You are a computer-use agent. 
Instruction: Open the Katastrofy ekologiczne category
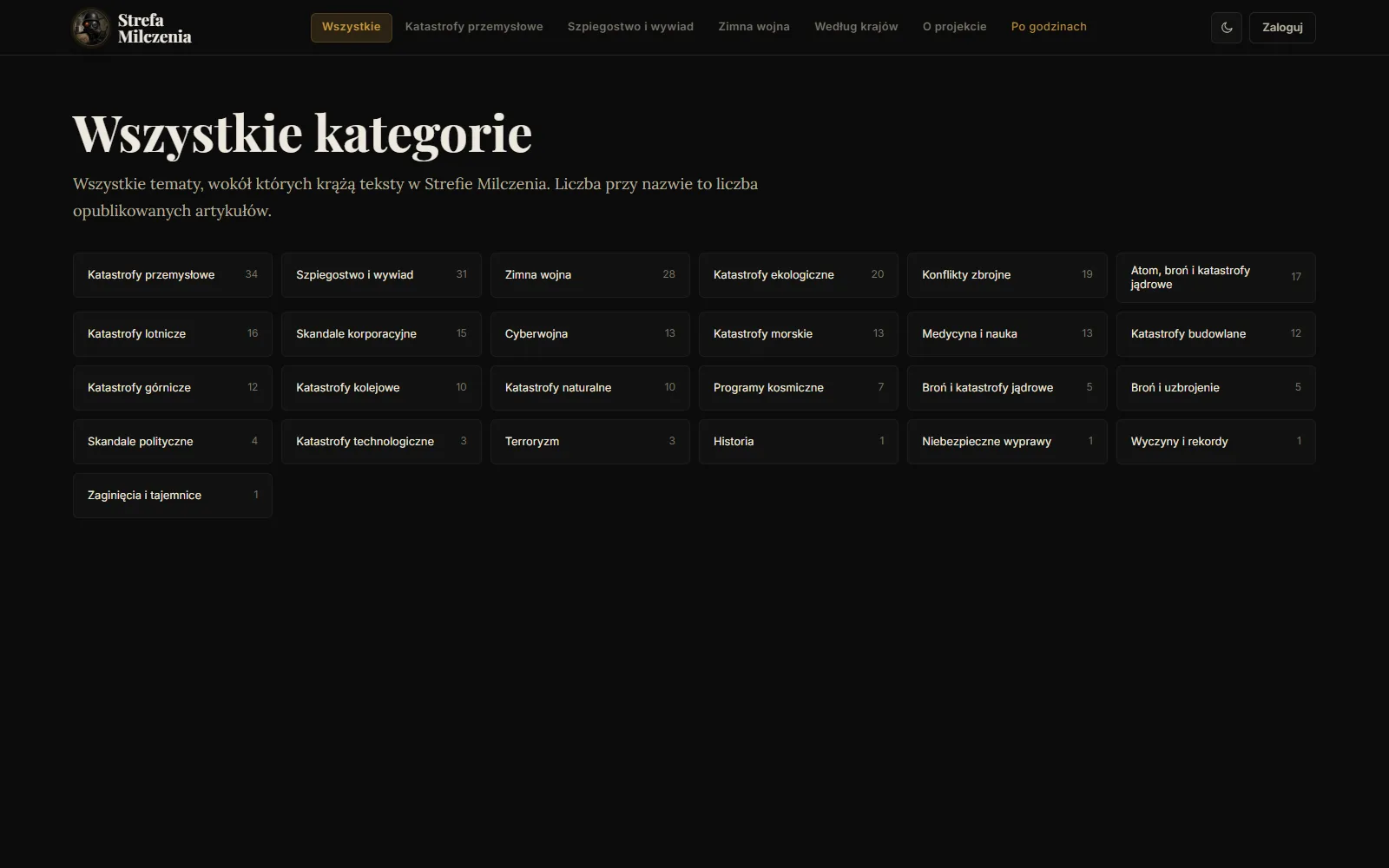799,275
